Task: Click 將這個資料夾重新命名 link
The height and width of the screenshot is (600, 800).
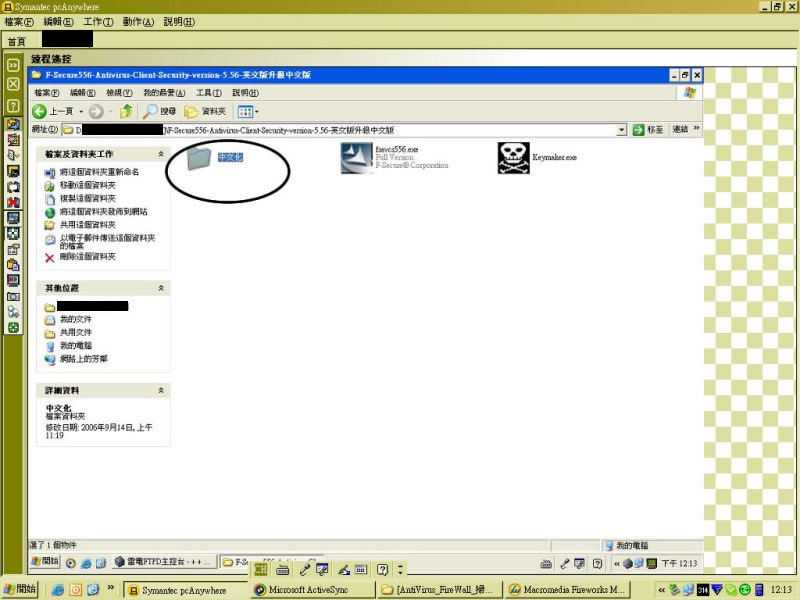Action: click(99, 172)
